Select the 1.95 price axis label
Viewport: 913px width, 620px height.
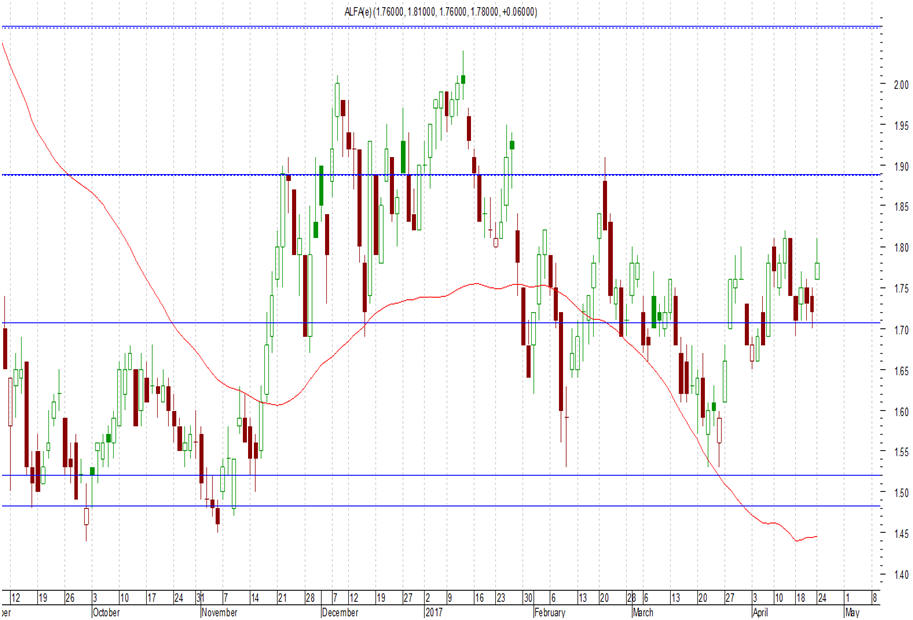(x=901, y=125)
